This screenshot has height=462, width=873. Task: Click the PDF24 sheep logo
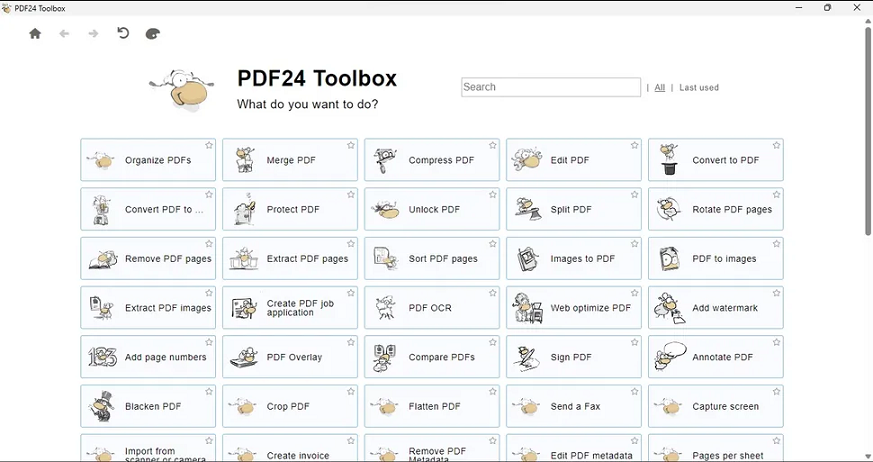pos(182,89)
